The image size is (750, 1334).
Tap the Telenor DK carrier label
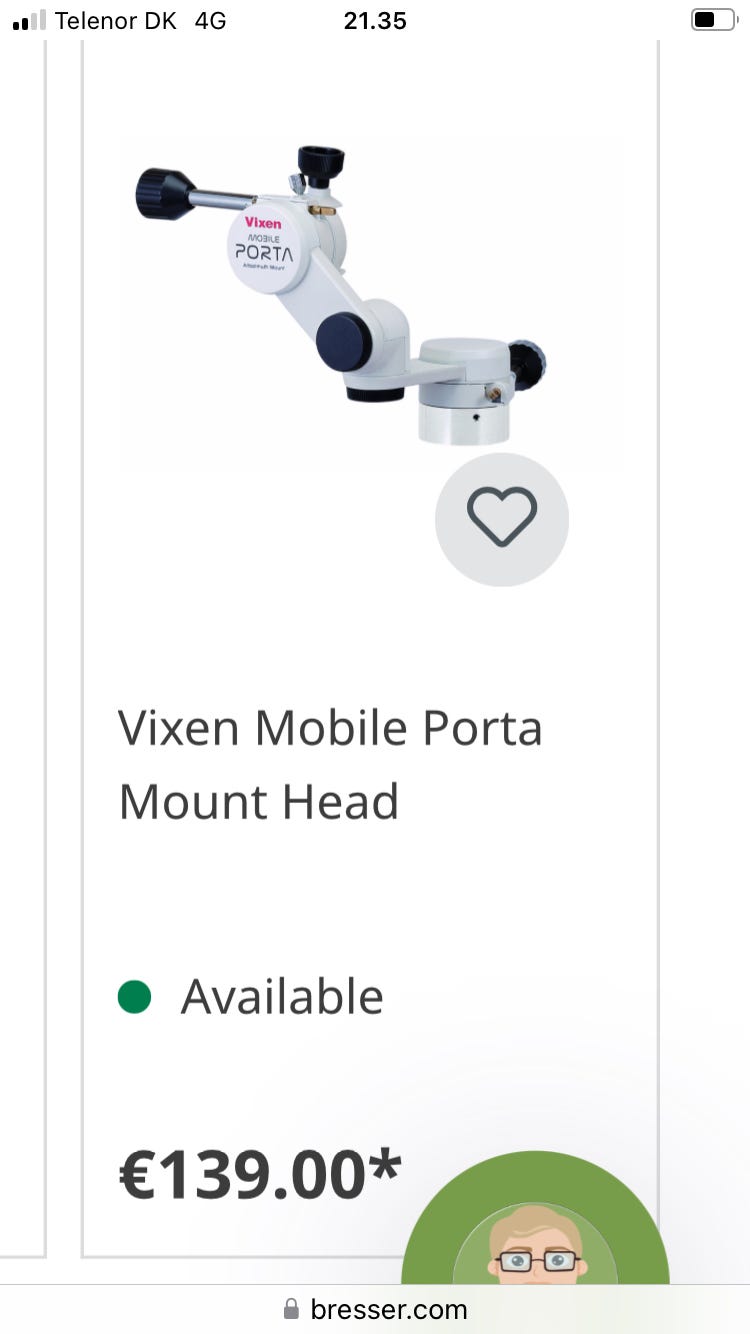tap(115, 20)
